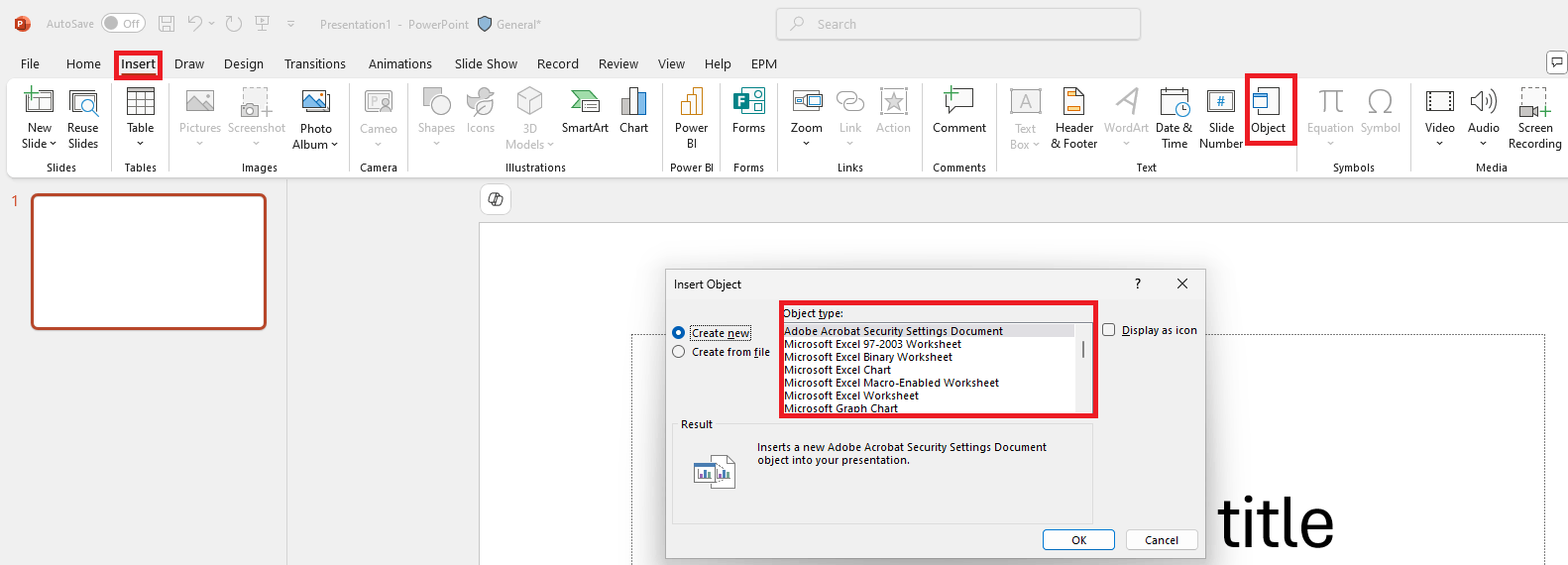1568x565 pixels.
Task: Insert Date & Time
Action: coord(1174,118)
